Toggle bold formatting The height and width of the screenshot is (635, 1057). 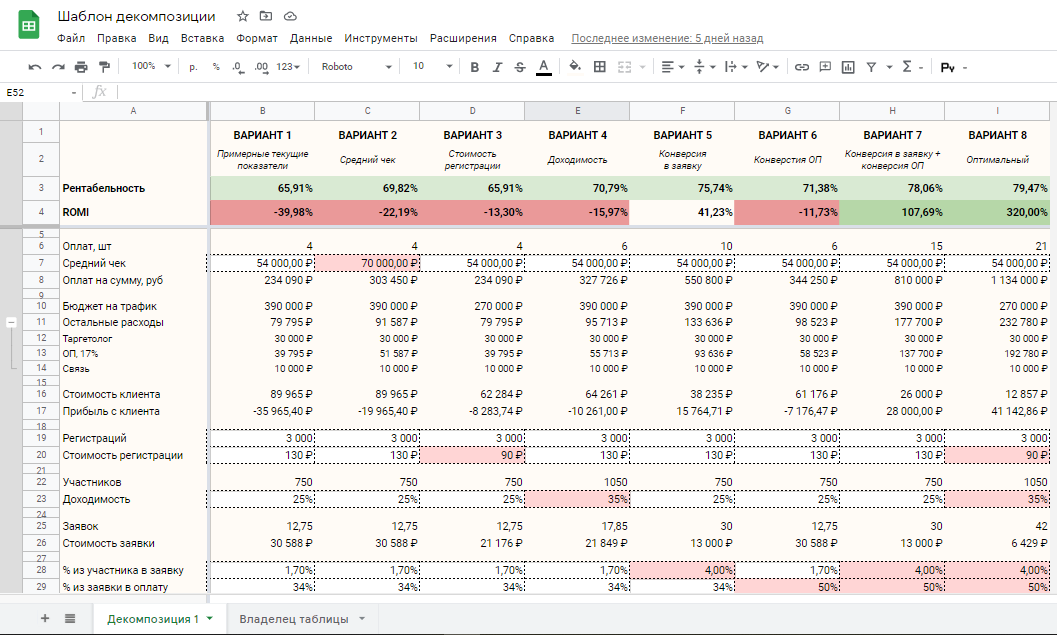pyautogui.click(x=475, y=67)
